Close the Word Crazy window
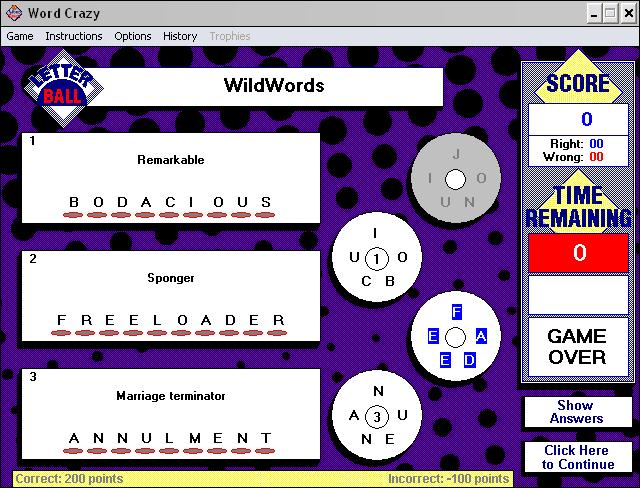Image resolution: width=640 pixels, height=488 pixels. tap(629, 14)
